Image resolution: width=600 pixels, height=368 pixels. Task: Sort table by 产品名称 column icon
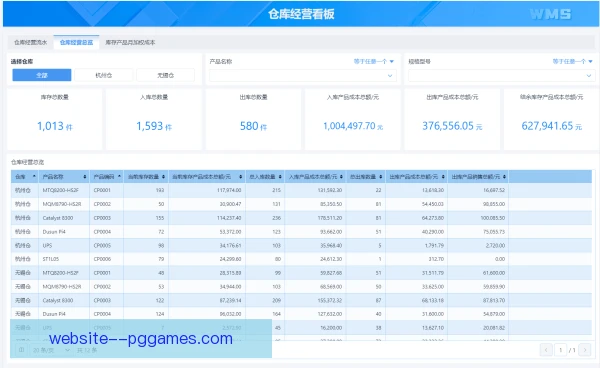click(x=85, y=176)
